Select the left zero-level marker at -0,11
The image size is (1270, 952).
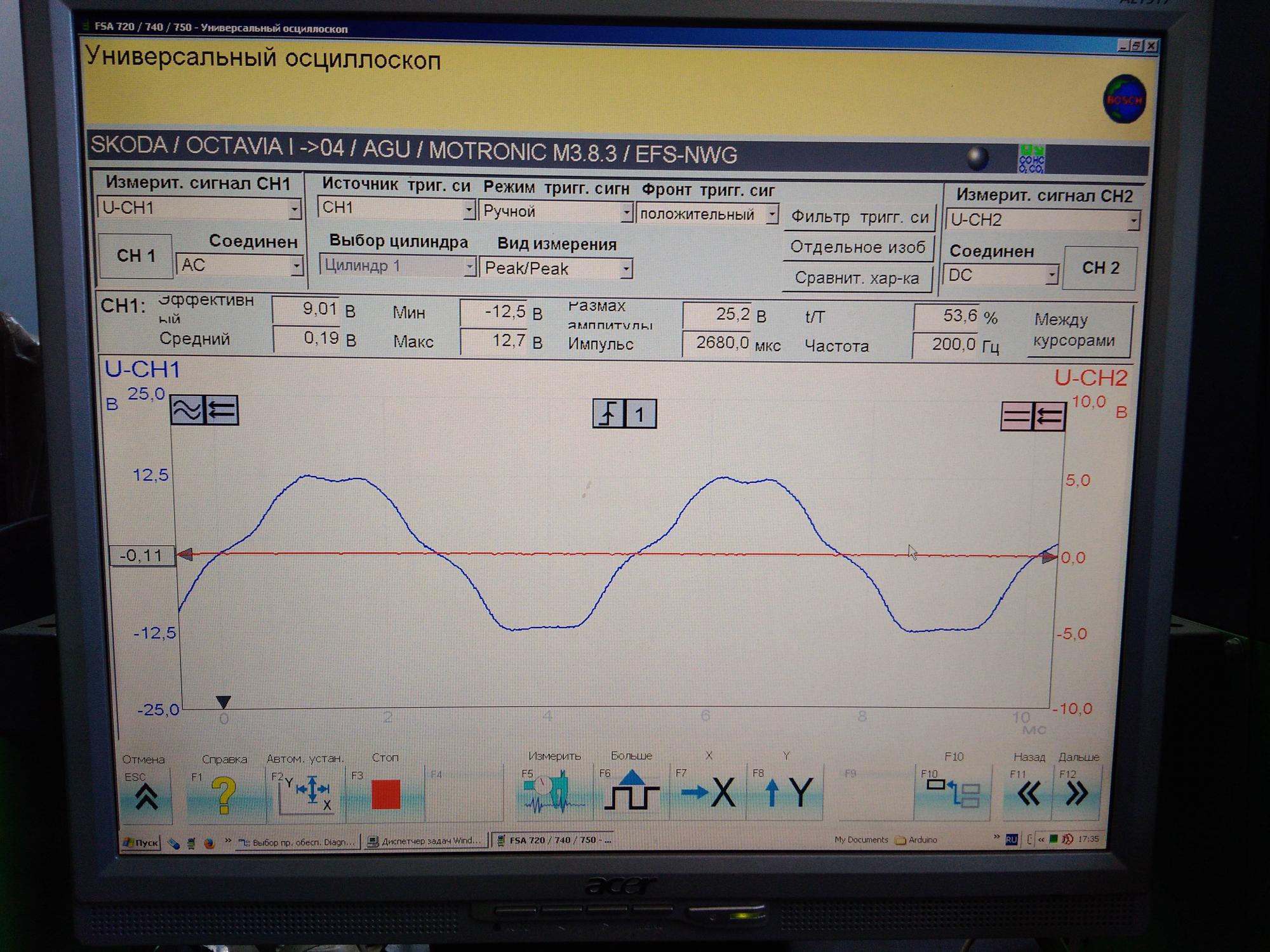(x=184, y=555)
